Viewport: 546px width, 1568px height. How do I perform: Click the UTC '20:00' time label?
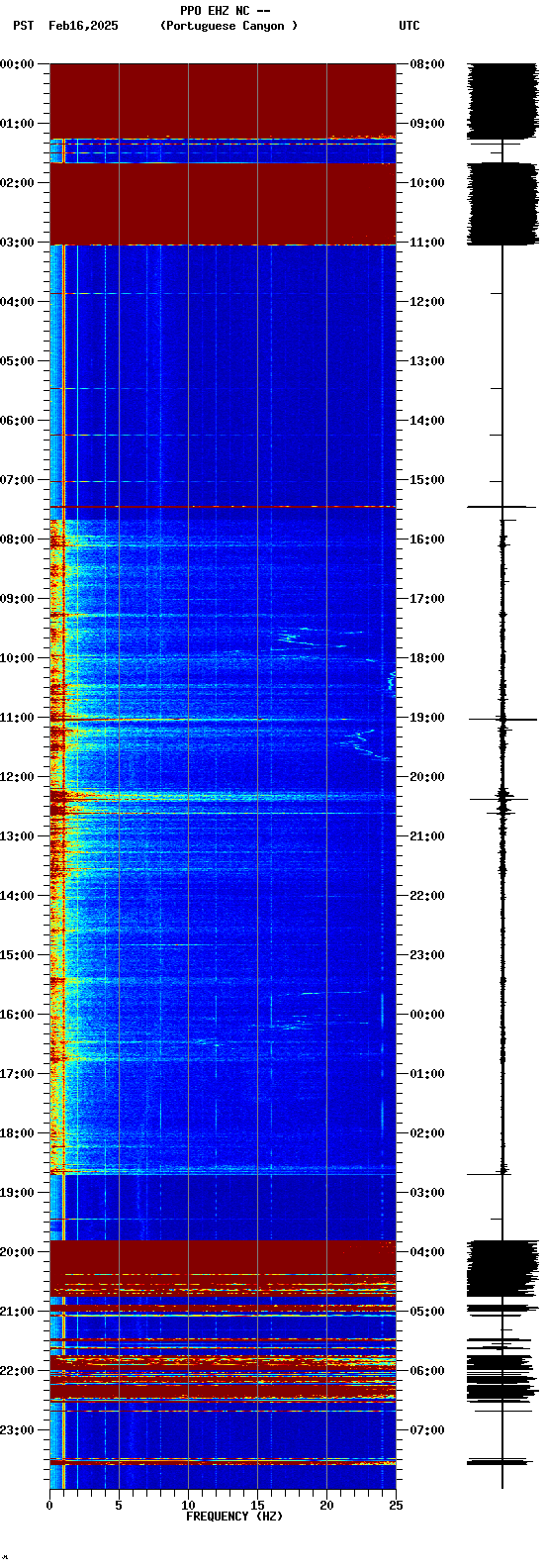click(x=427, y=777)
